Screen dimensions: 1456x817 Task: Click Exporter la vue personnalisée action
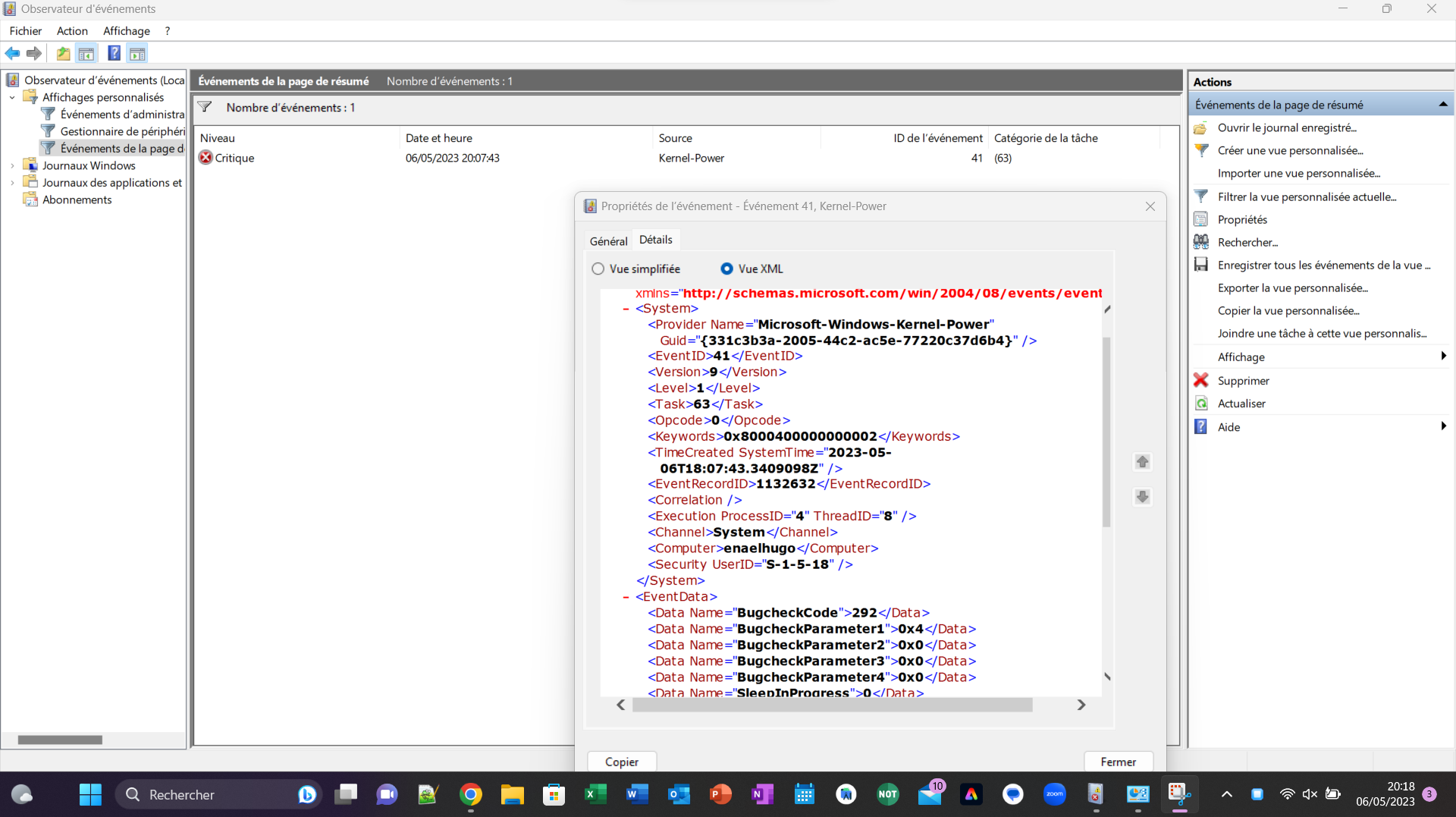pos(1293,288)
